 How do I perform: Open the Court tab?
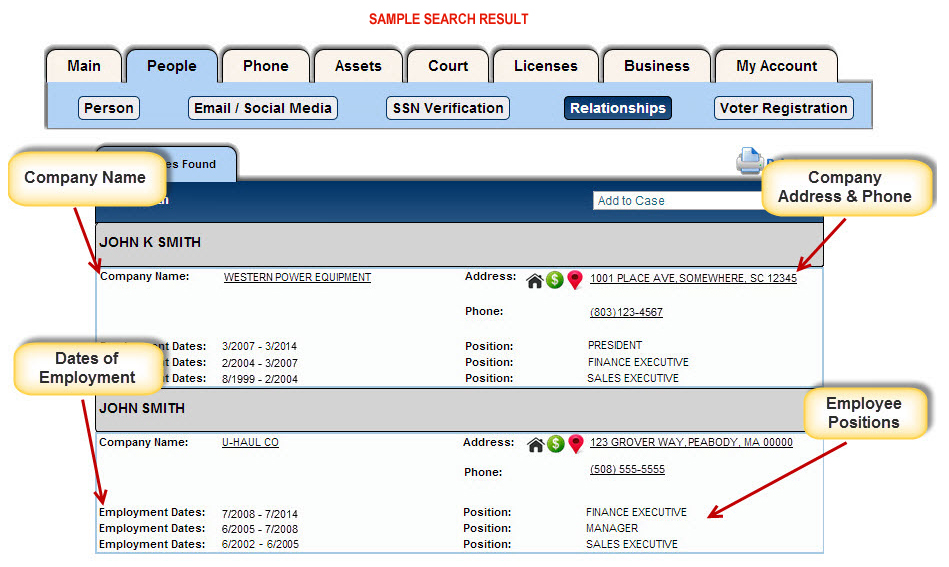pyautogui.click(x=448, y=66)
